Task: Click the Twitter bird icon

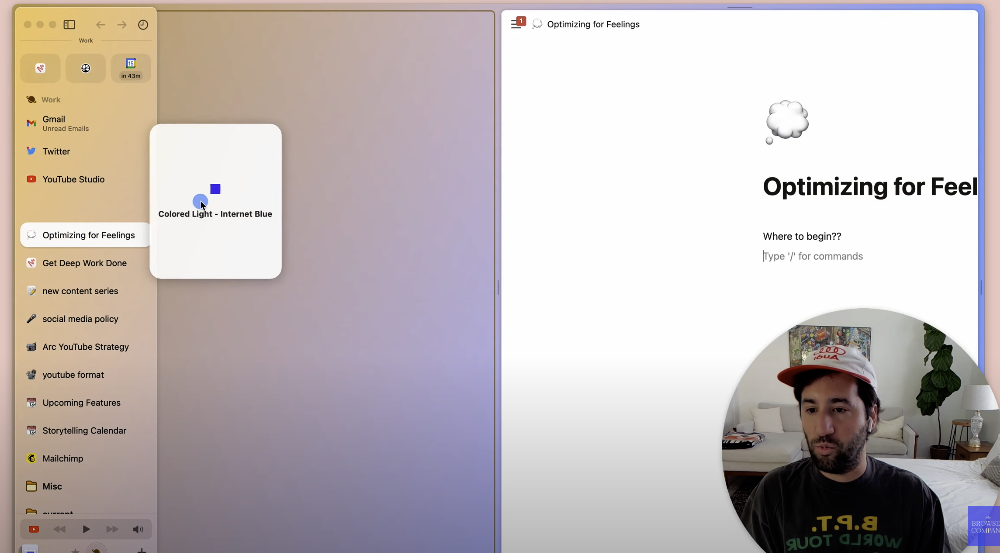Action: pos(31,151)
